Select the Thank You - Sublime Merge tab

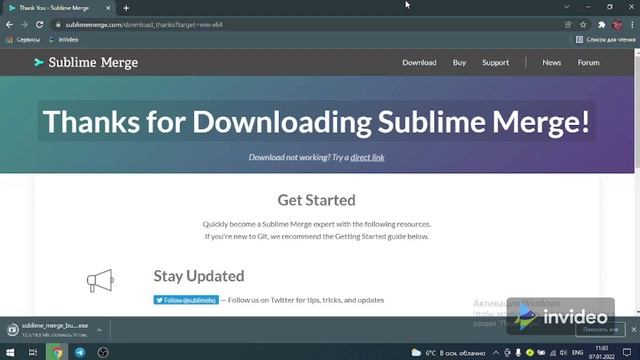(60, 8)
